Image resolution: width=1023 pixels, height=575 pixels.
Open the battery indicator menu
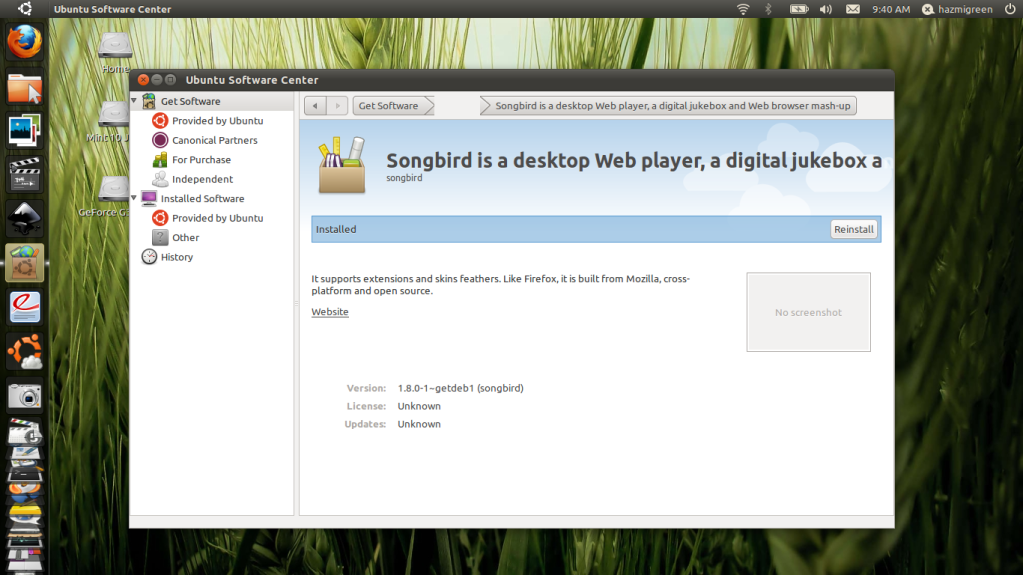(799, 9)
